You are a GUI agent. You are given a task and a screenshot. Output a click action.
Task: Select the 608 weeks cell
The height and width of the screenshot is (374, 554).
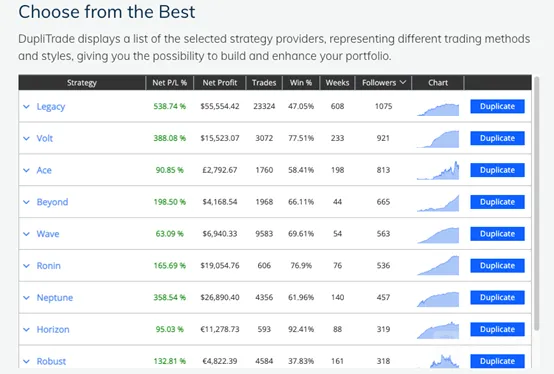(x=337, y=106)
